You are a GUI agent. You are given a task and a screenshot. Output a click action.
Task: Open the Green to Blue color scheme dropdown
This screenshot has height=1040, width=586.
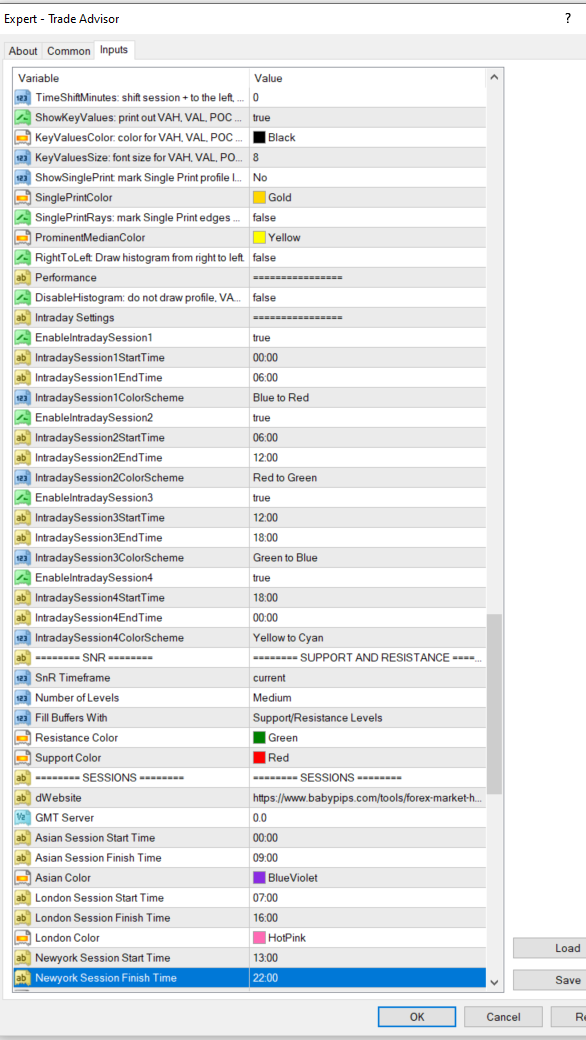367,557
